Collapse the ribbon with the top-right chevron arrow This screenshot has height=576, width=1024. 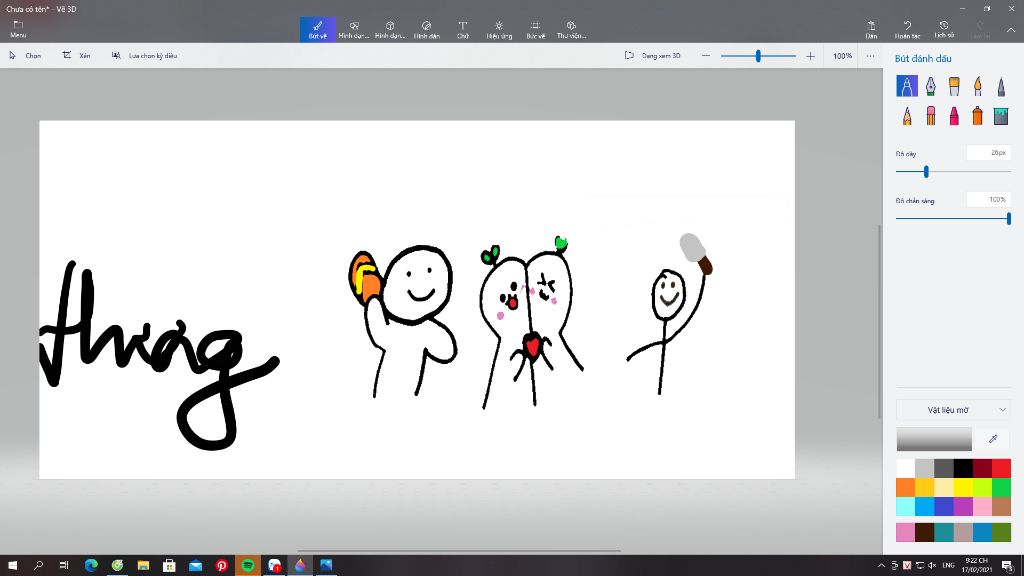pos(1010,30)
